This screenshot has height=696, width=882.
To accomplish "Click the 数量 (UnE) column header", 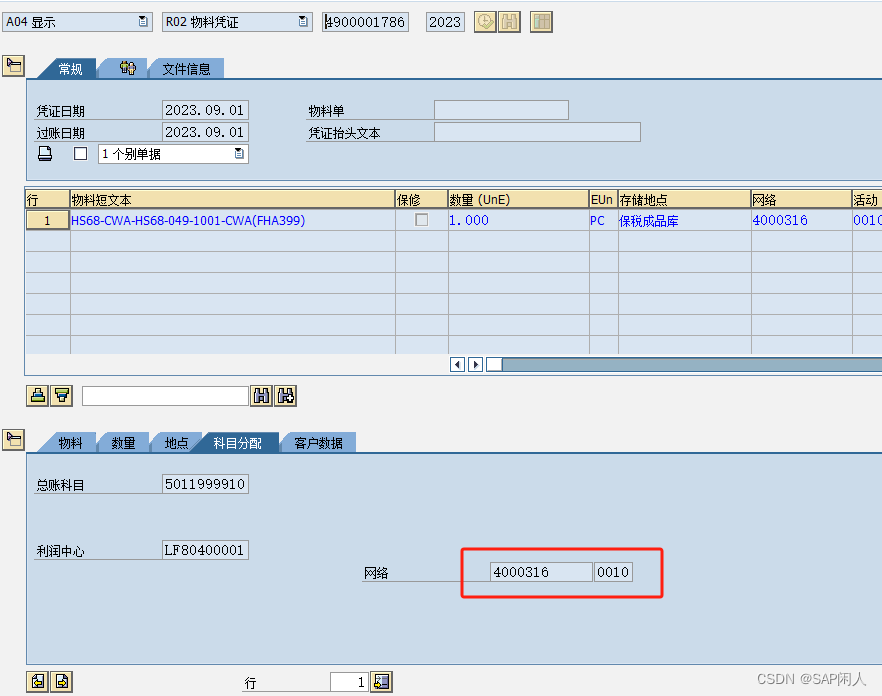I will pos(518,200).
